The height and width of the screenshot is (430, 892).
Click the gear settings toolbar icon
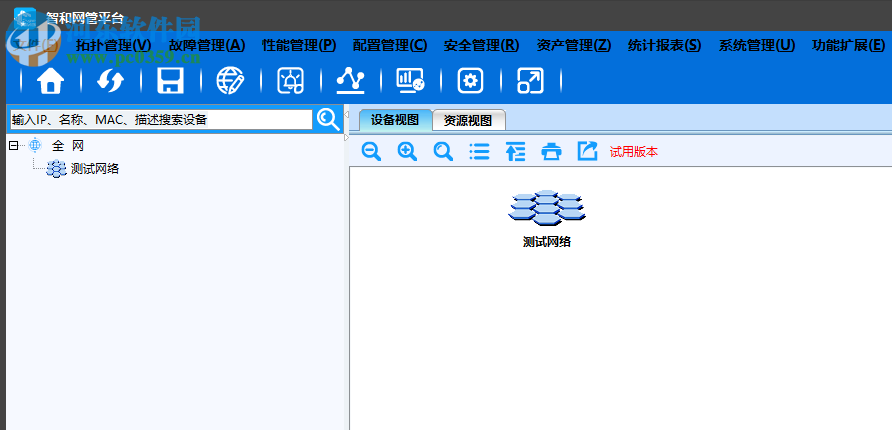(470, 81)
